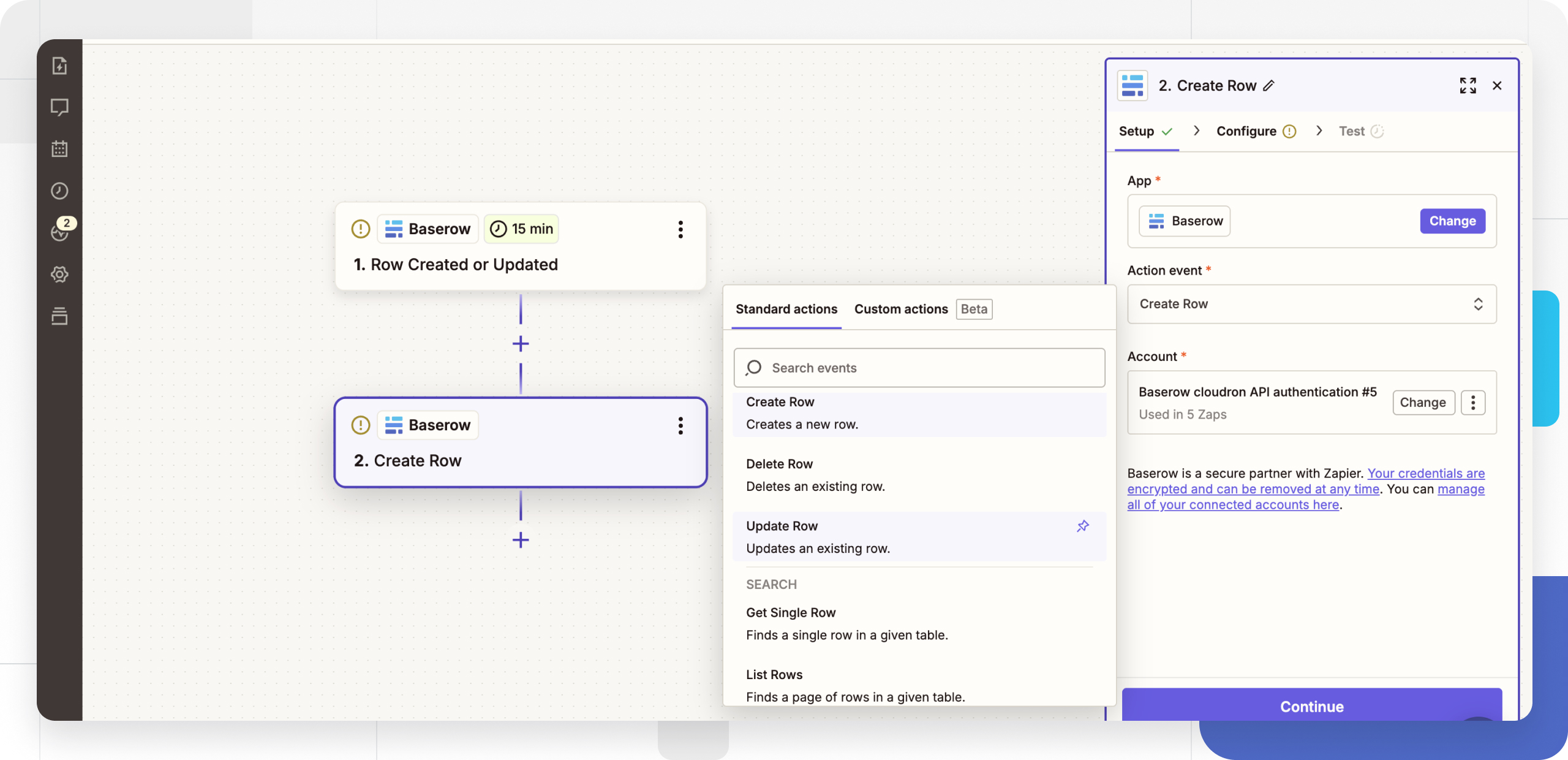The image size is (1568, 760).
Task: Click pencil icon to rename Create Row step
Action: 1269,86
